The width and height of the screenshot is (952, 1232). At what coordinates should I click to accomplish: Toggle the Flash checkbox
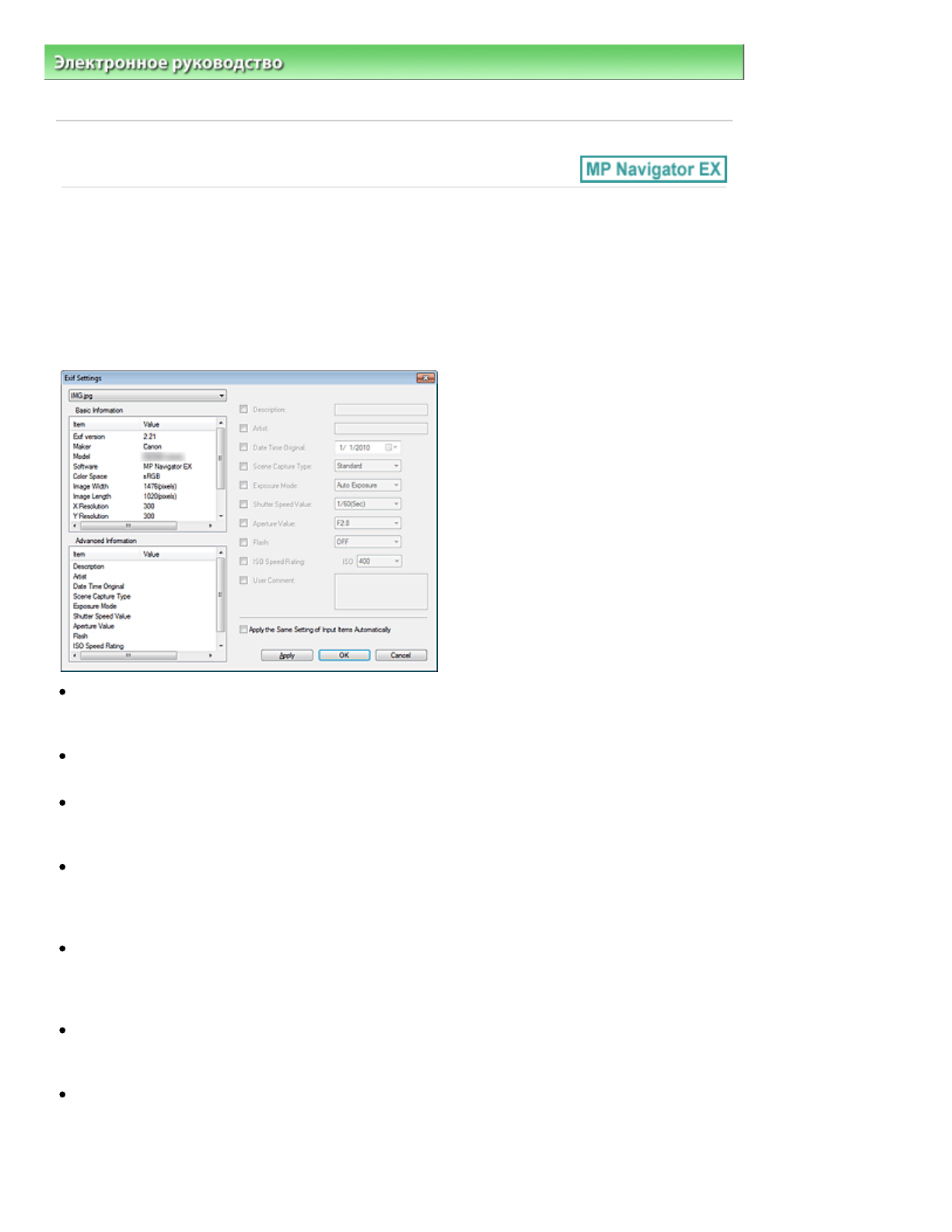pyautogui.click(x=243, y=542)
